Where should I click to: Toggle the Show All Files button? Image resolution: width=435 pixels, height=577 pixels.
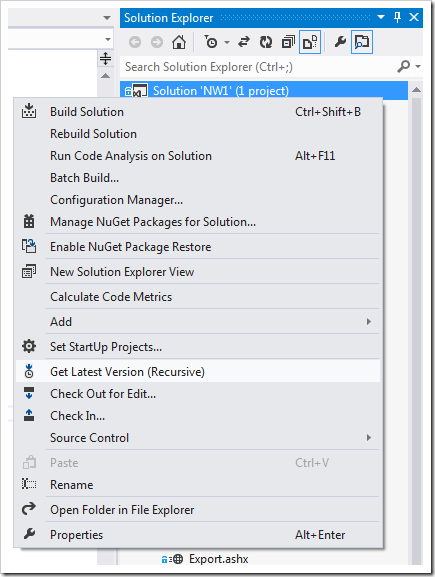click(x=310, y=42)
